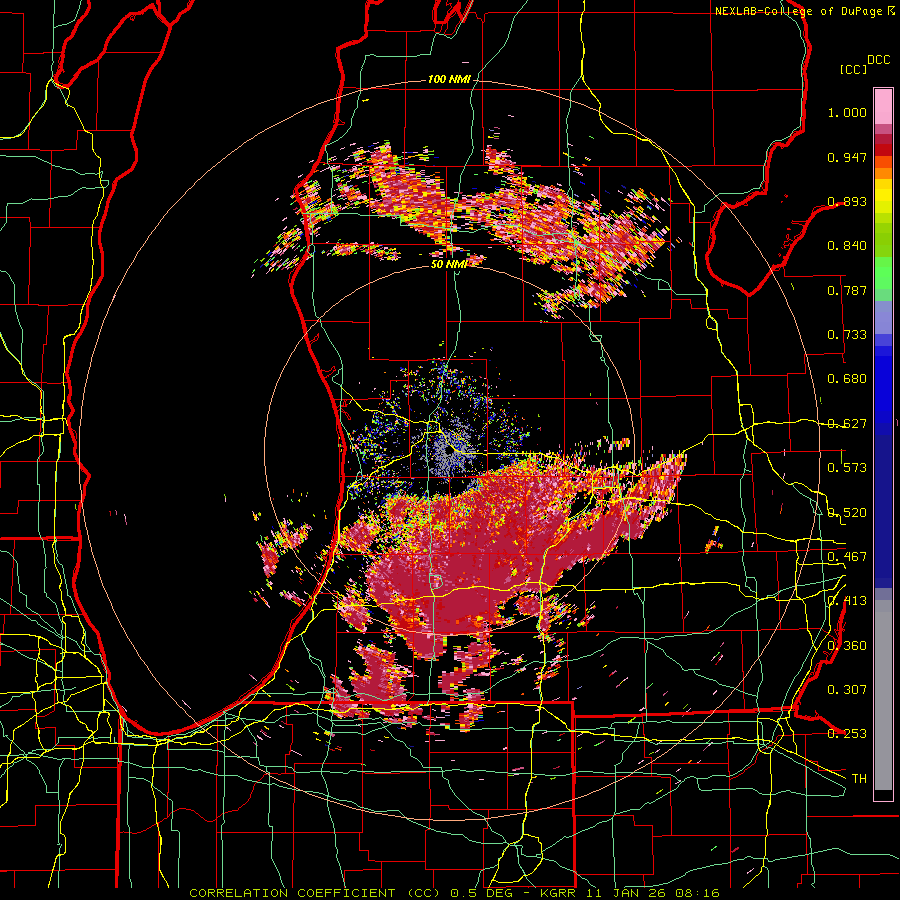Click the 0.840 legend value
The height and width of the screenshot is (900, 900).
pos(847,246)
